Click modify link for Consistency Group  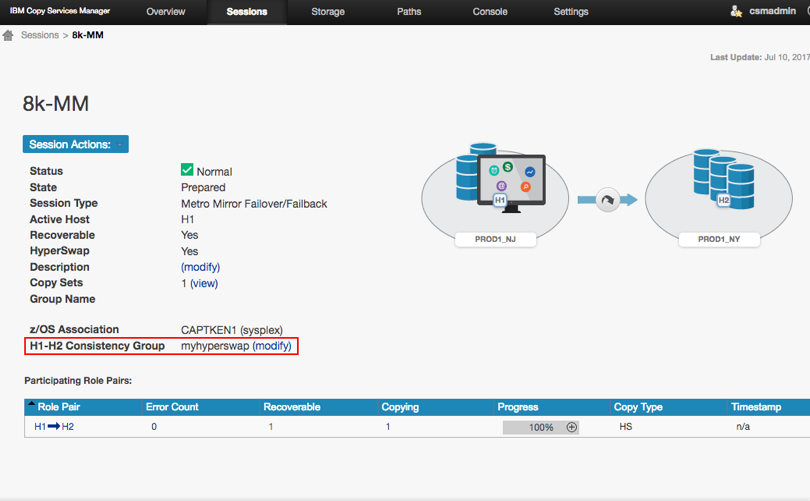(x=272, y=346)
